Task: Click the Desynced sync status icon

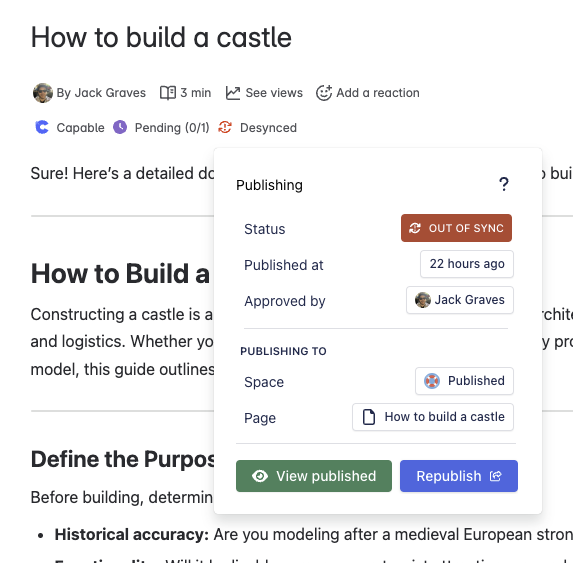Action: pos(225,127)
